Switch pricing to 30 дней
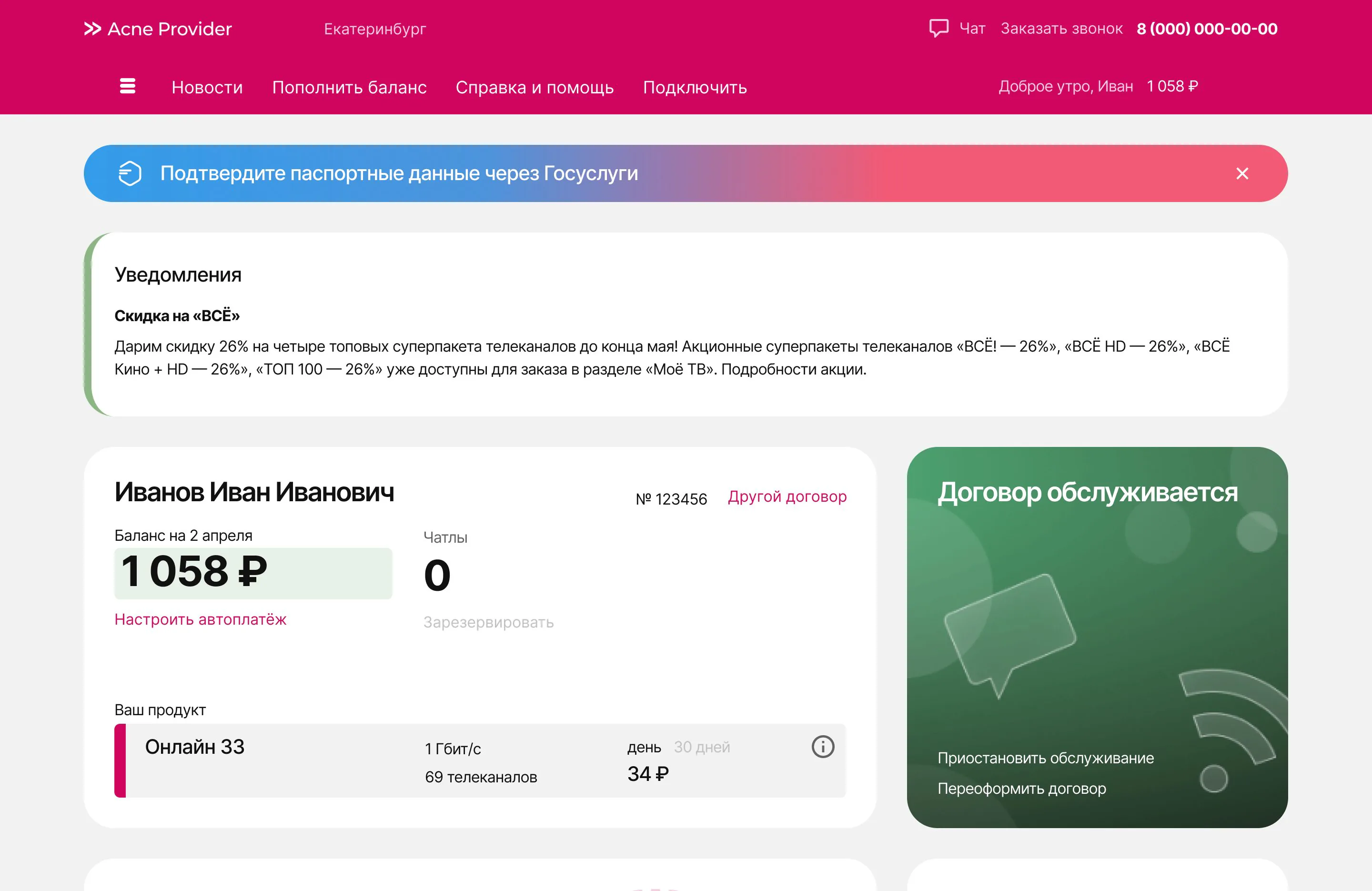This screenshot has width=1372, height=891. coord(702,748)
